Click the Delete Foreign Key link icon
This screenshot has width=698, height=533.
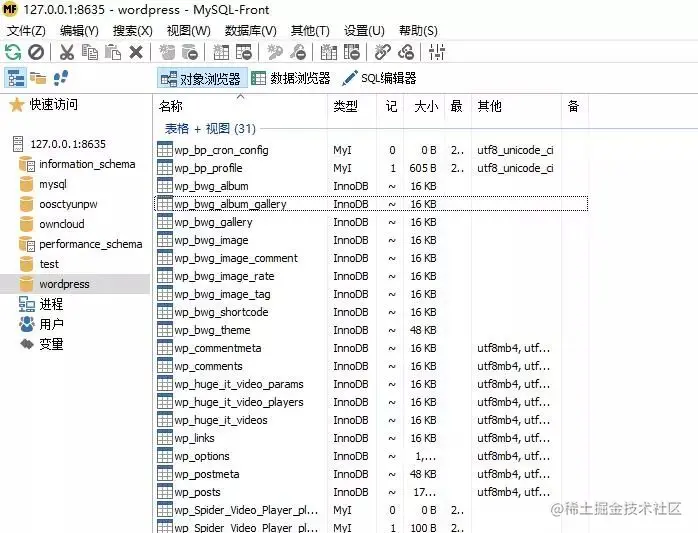(406, 52)
